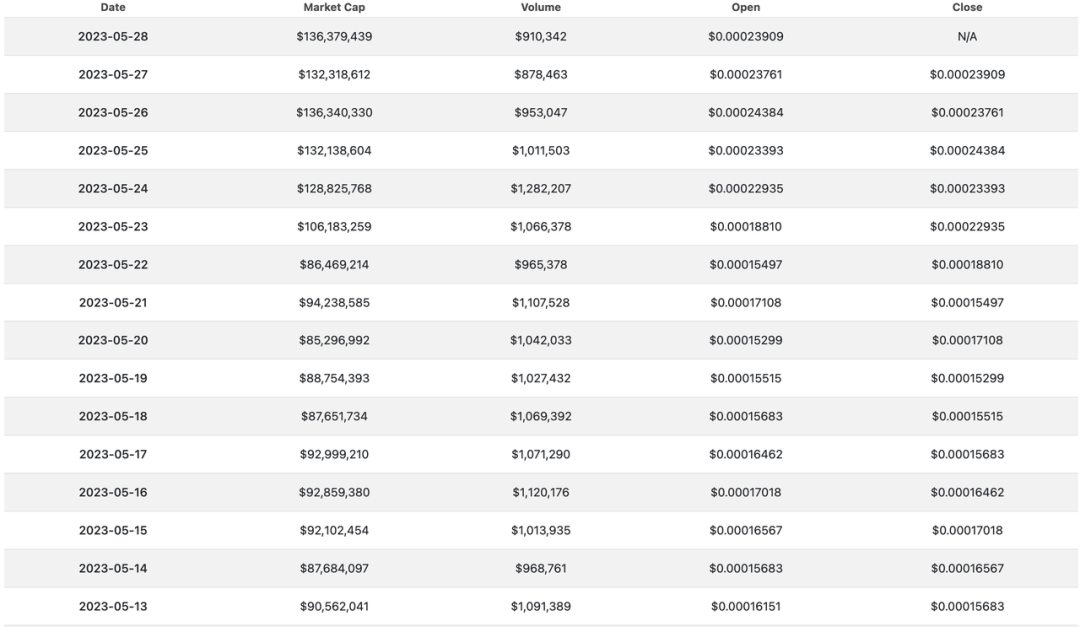
Task: Select market cap $90,562,041 cell
Action: click(x=334, y=606)
